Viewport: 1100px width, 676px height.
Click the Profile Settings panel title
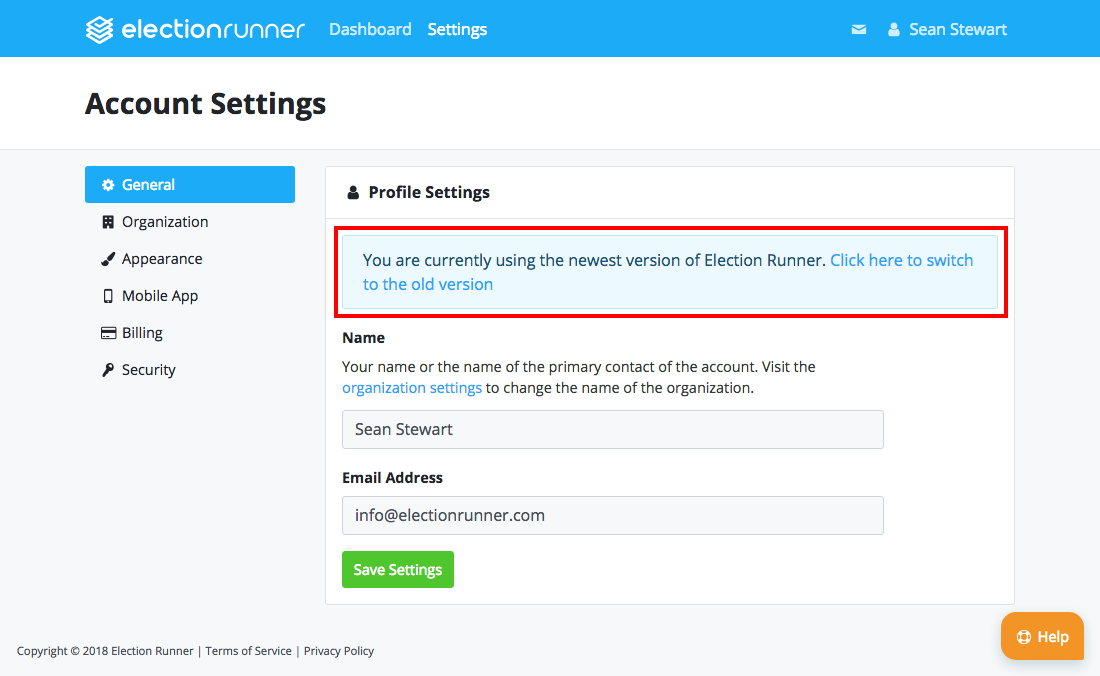tap(429, 192)
